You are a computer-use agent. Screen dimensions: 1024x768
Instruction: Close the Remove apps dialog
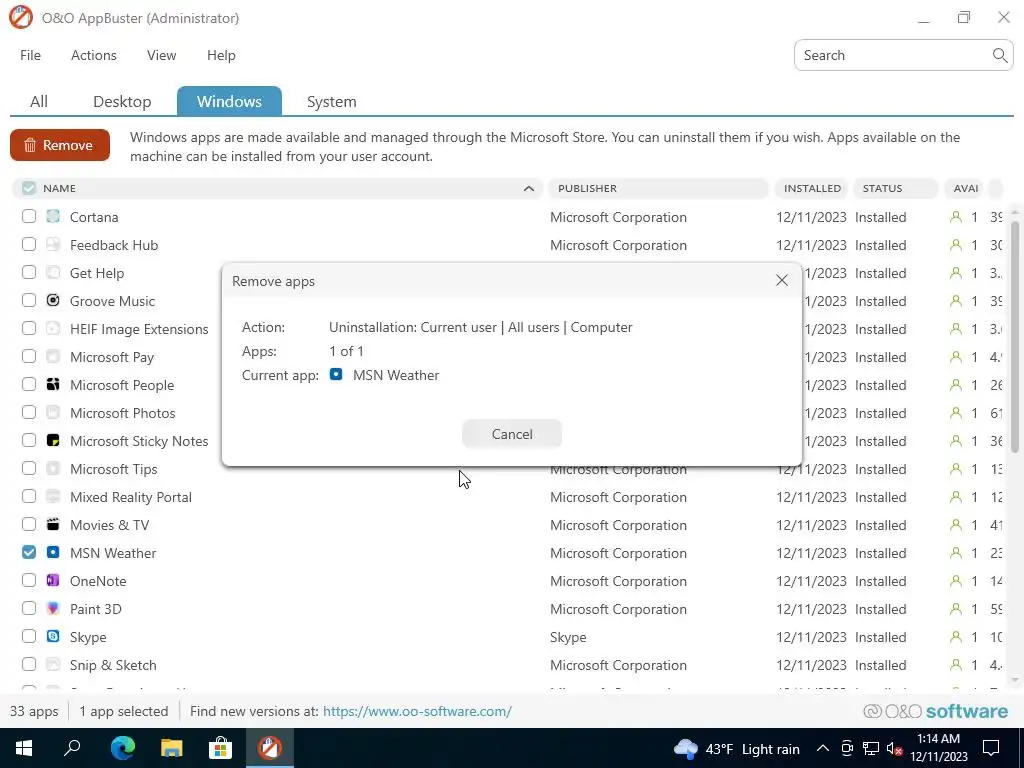(x=782, y=280)
